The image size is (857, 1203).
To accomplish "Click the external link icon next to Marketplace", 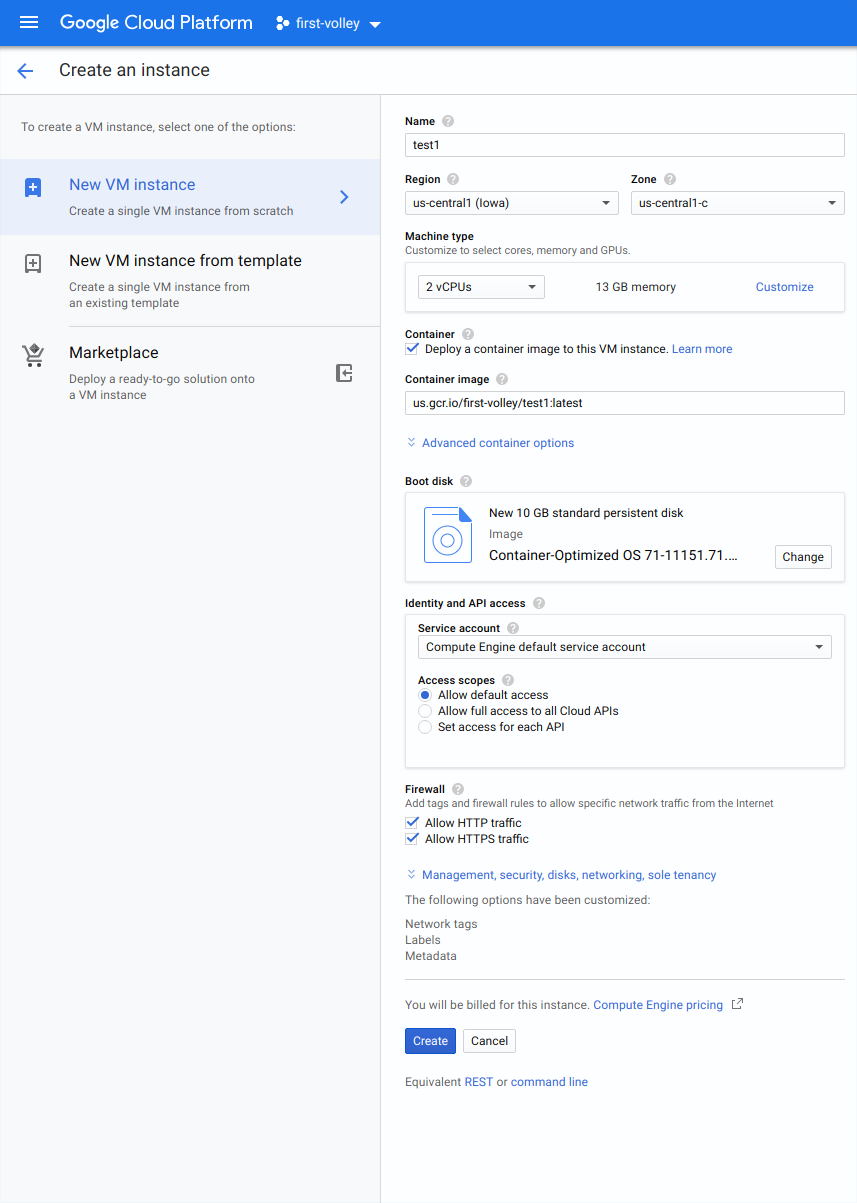I will [x=344, y=372].
